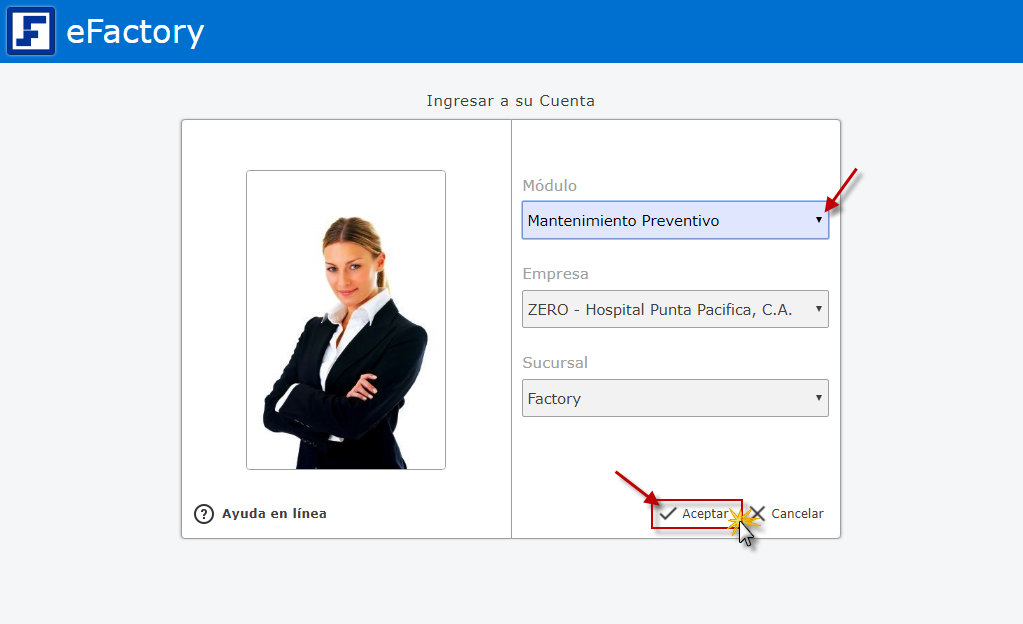Click the X icon beside Cancelar

(x=758, y=514)
